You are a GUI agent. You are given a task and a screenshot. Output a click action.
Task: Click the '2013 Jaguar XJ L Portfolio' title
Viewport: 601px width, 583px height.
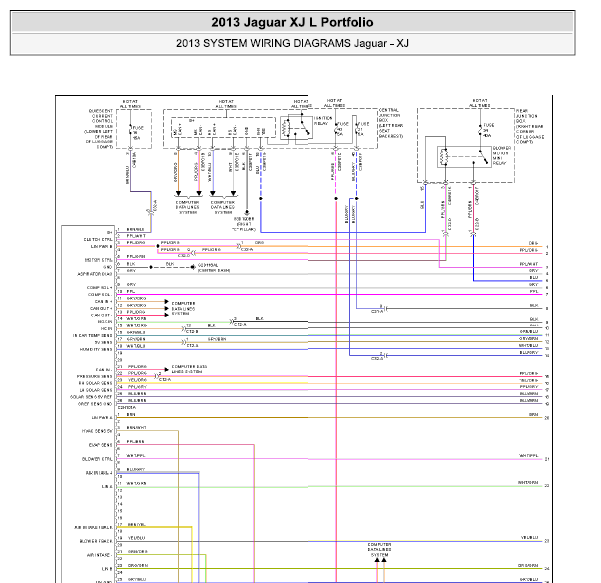(292, 22)
